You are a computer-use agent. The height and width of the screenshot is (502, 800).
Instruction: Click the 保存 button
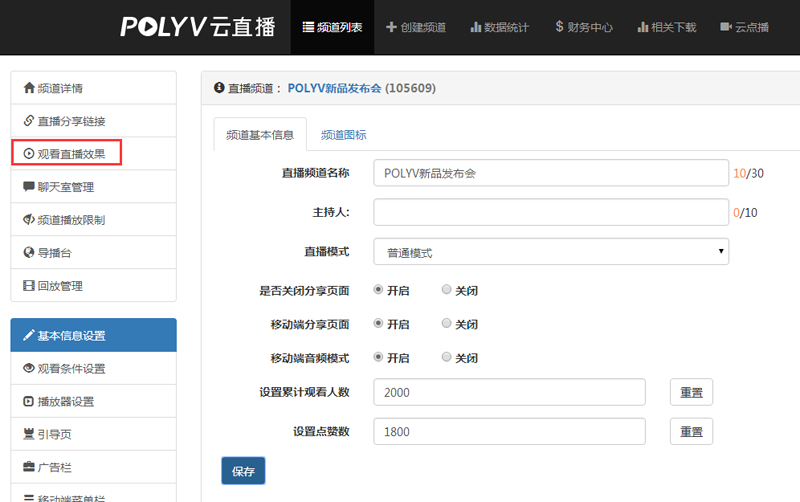[243, 471]
